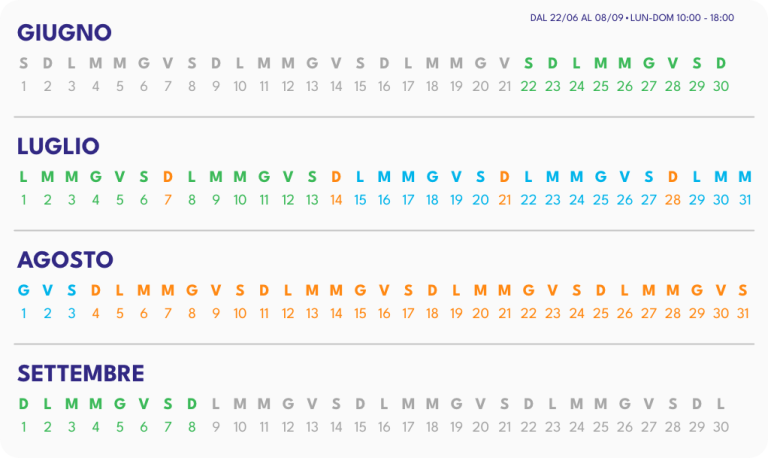This screenshot has width=768, height=458.
Task: Click gray day 30 in Settembre
Action: [721, 427]
